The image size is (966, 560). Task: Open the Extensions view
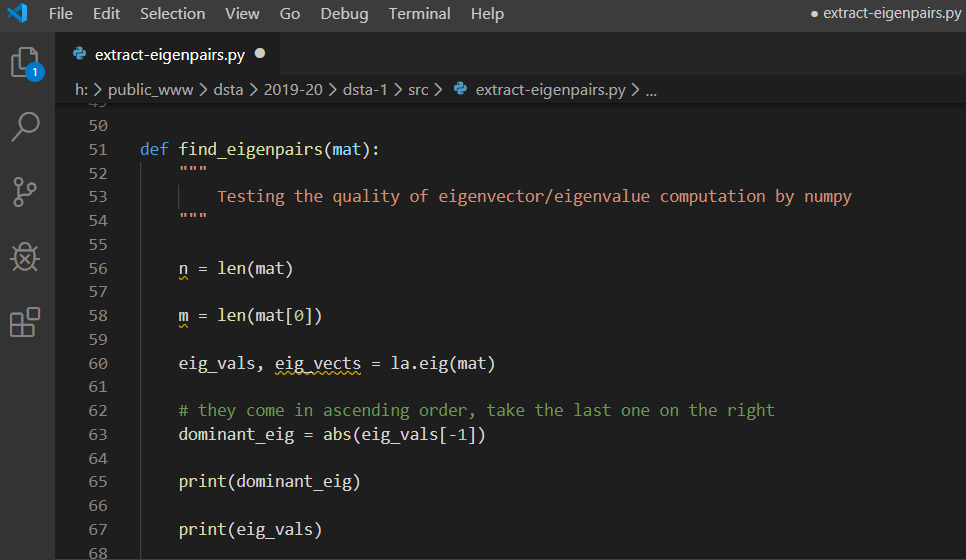(25, 322)
